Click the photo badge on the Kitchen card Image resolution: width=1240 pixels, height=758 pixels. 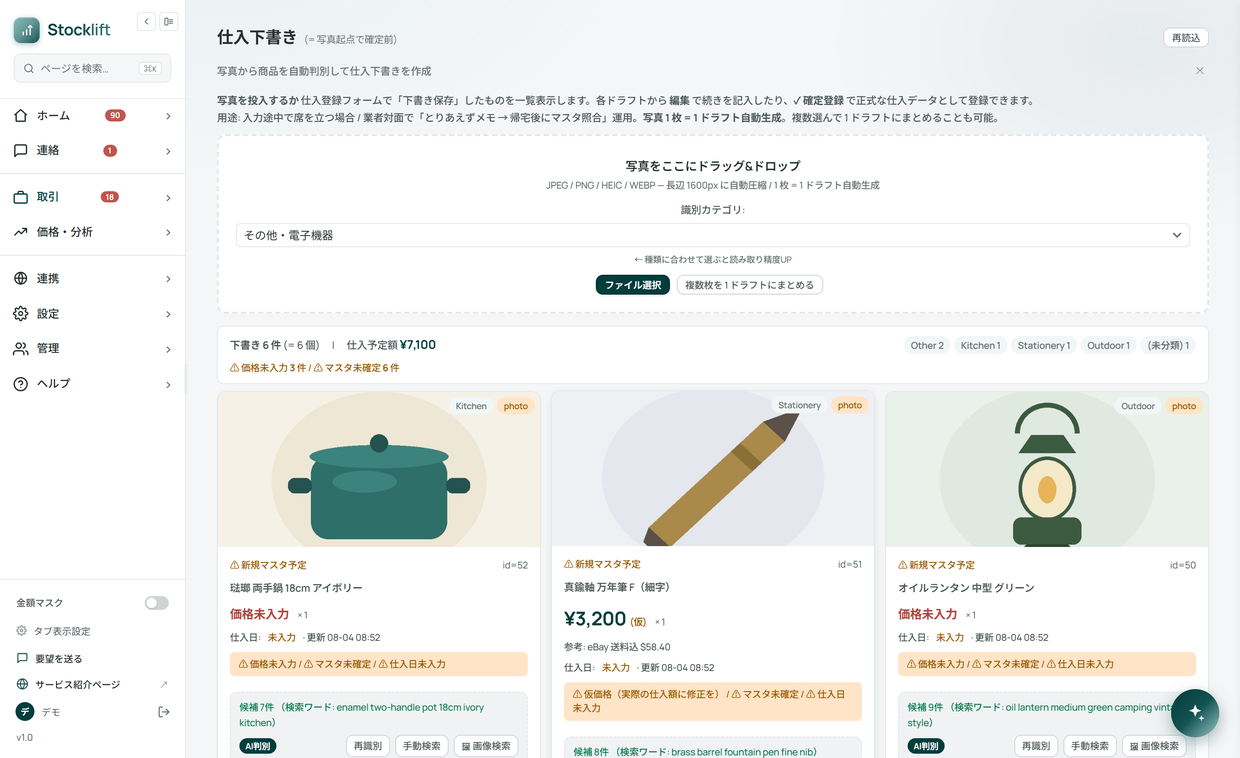click(x=516, y=406)
